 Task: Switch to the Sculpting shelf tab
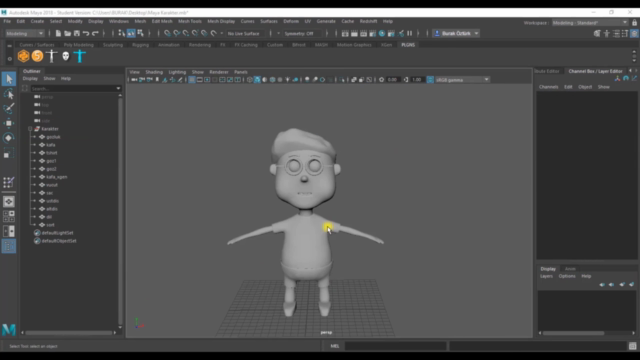(113, 45)
